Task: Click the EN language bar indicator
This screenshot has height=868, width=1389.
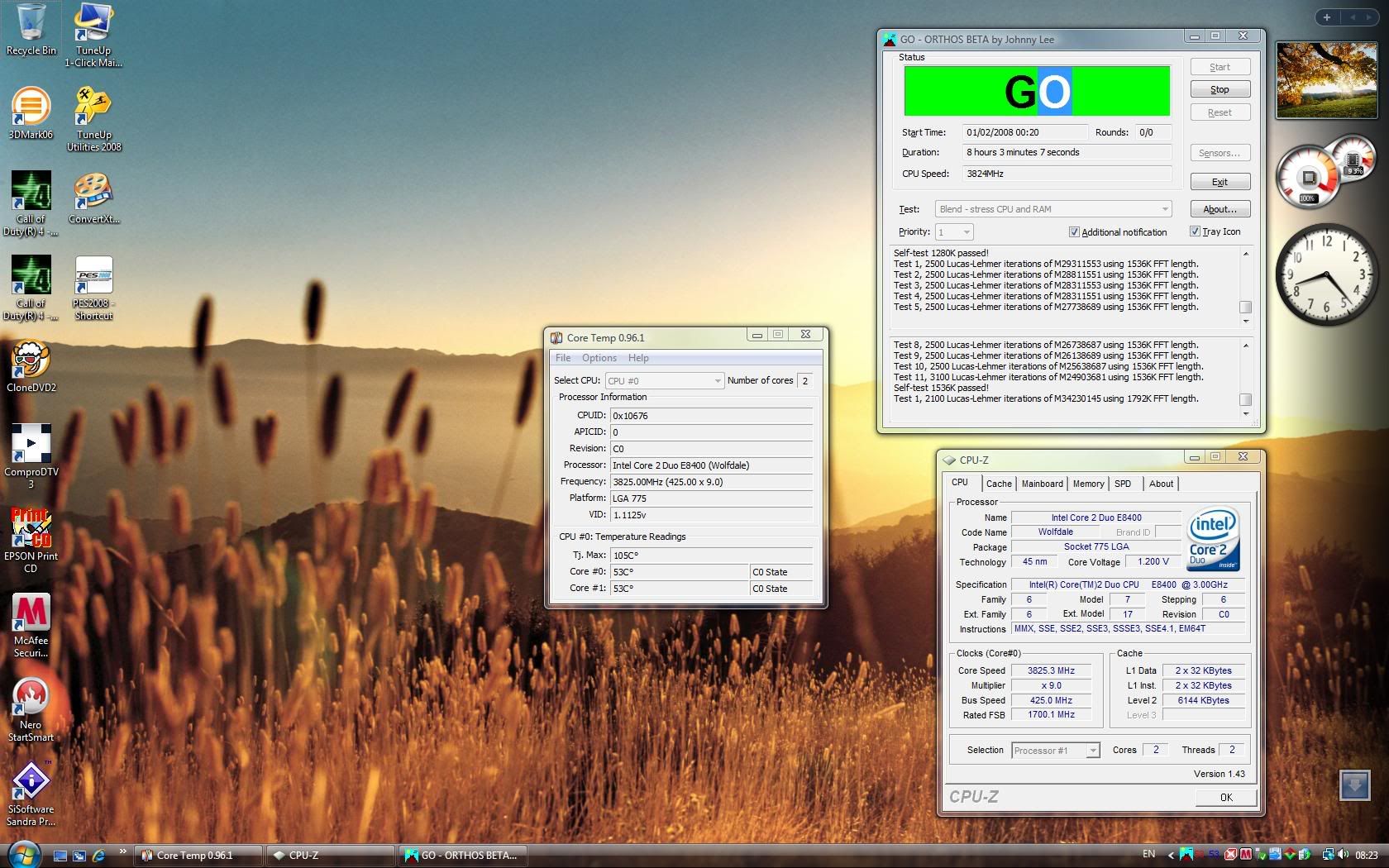Action: [1149, 855]
